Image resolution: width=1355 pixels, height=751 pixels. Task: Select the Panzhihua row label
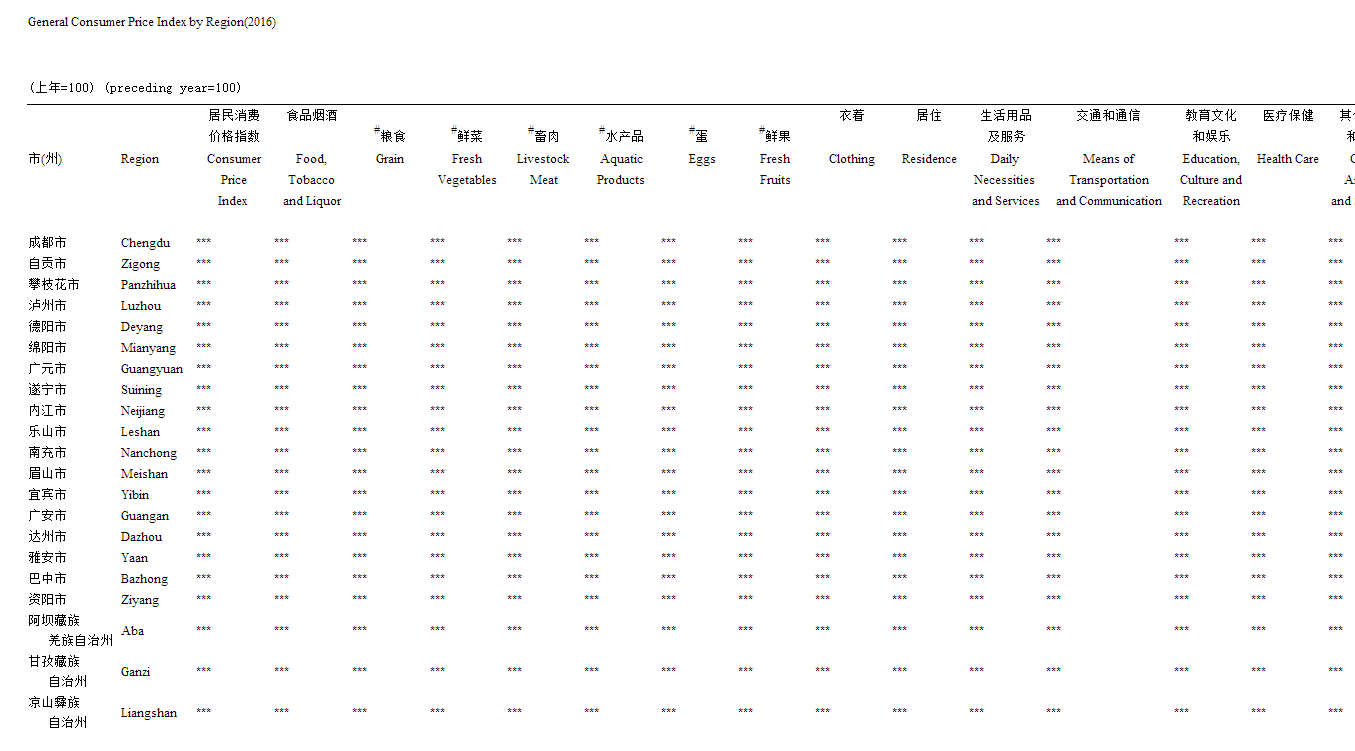pos(148,285)
